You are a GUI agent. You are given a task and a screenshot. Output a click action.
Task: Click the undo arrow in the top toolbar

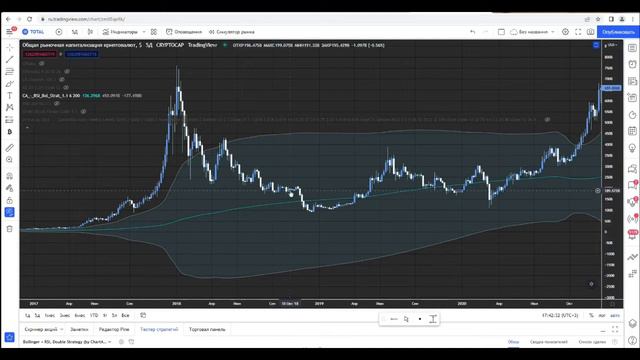pos(473,32)
